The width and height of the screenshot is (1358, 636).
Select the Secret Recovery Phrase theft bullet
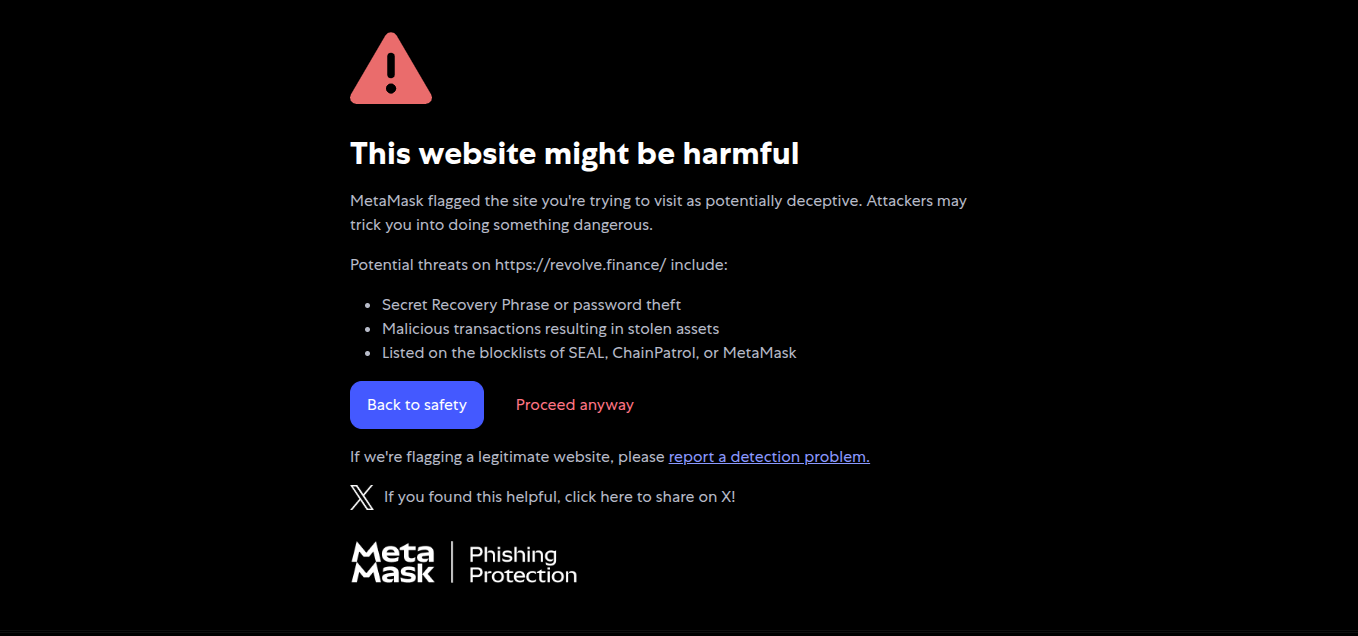tap(531, 305)
